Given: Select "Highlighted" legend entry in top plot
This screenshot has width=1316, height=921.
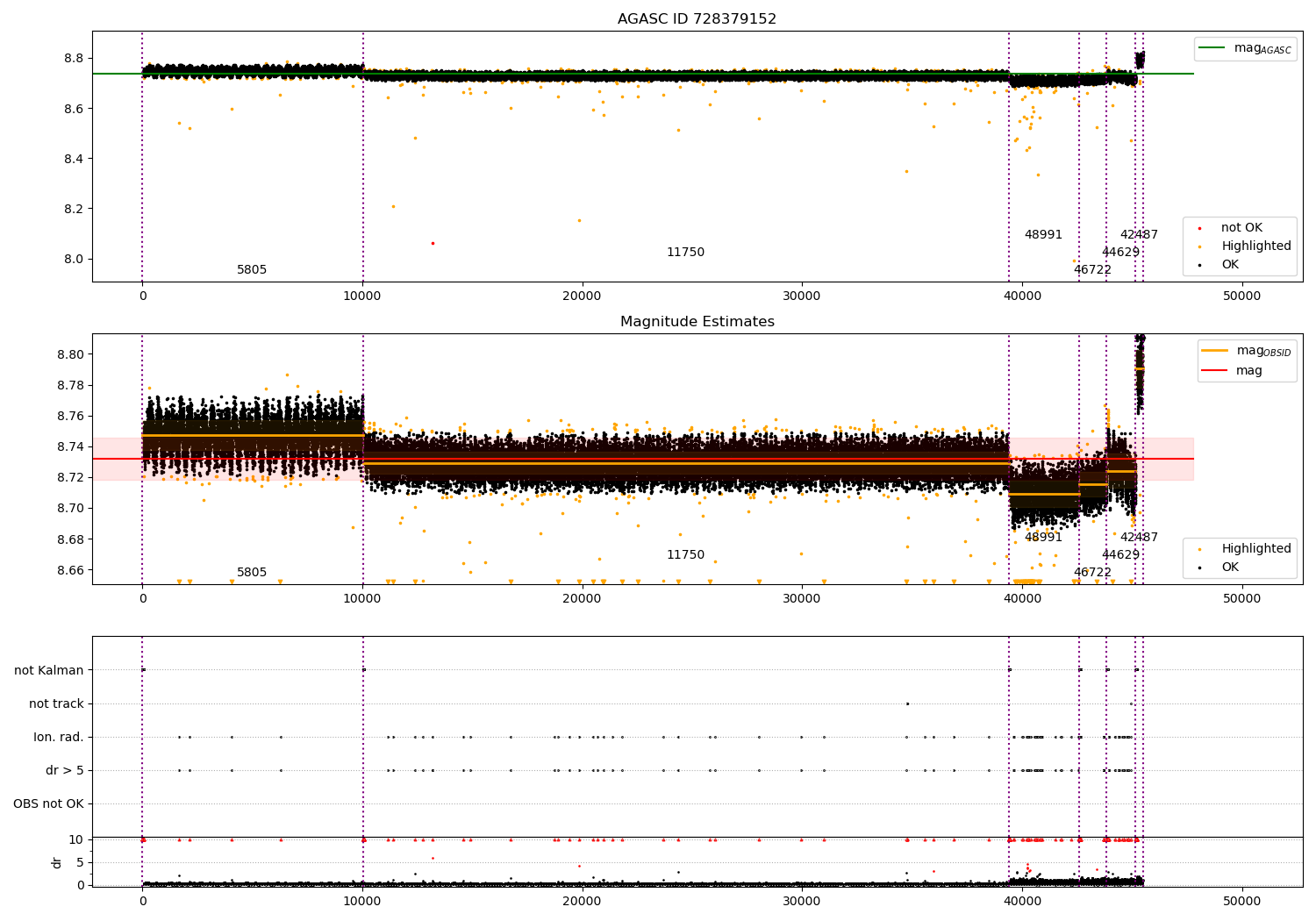Looking at the screenshot, I should [1255, 246].
